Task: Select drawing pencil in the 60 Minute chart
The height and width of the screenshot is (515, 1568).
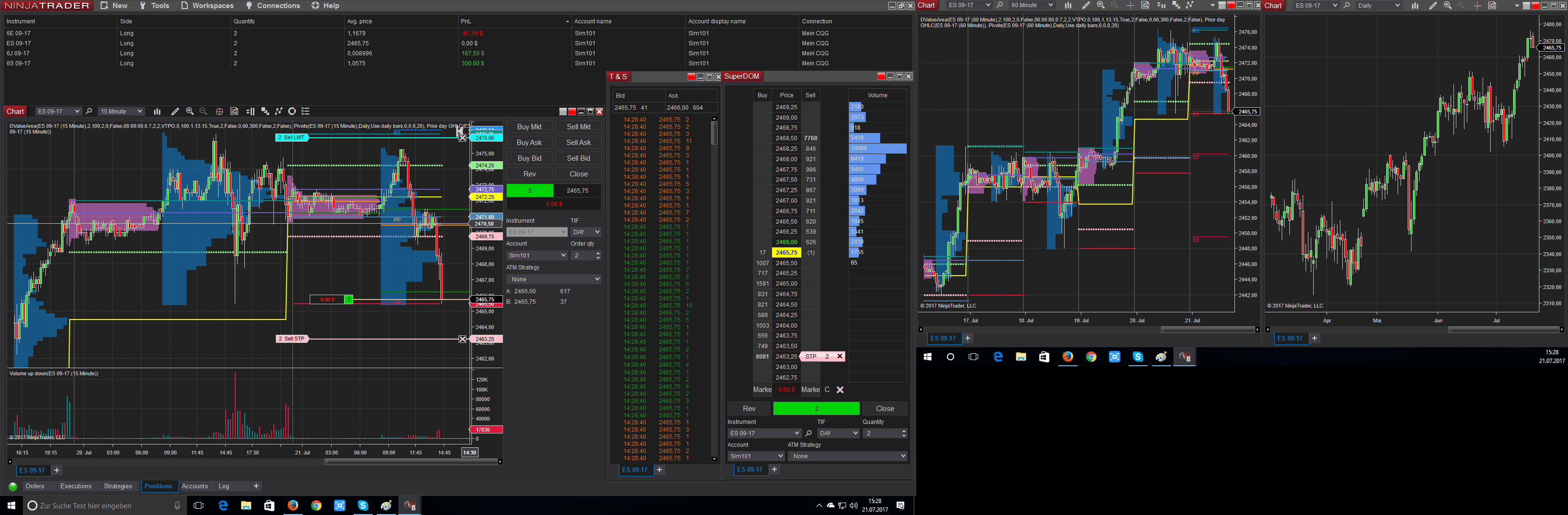Action: point(1086,5)
